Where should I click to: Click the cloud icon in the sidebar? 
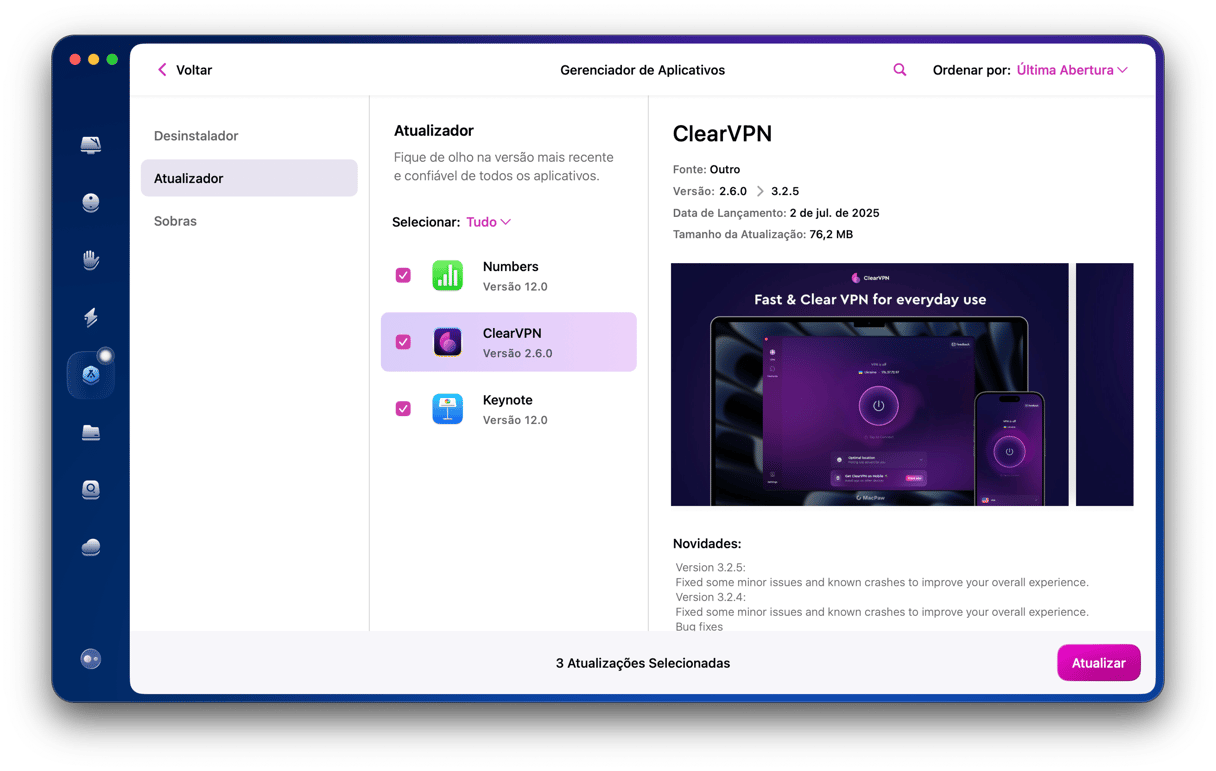pos(91,547)
